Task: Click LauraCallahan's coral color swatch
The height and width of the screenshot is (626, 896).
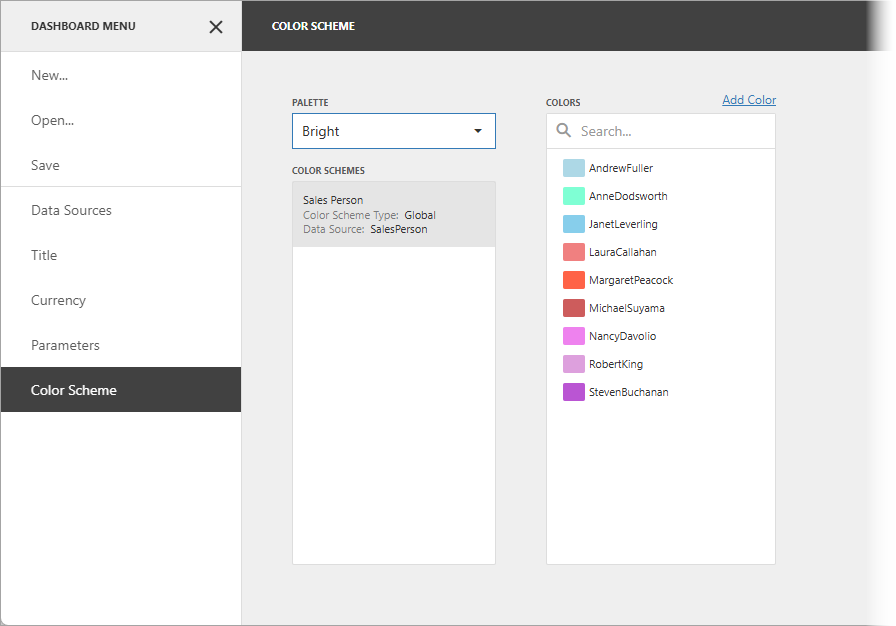Action: click(x=574, y=252)
